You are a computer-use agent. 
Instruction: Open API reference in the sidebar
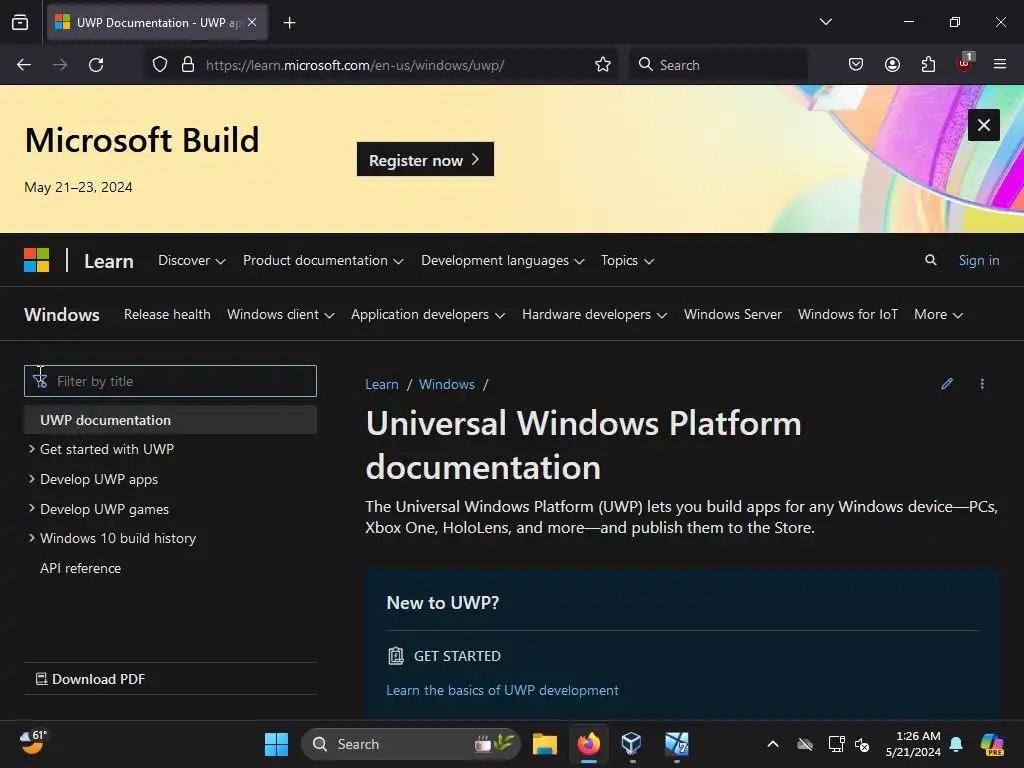[x=80, y=568]
